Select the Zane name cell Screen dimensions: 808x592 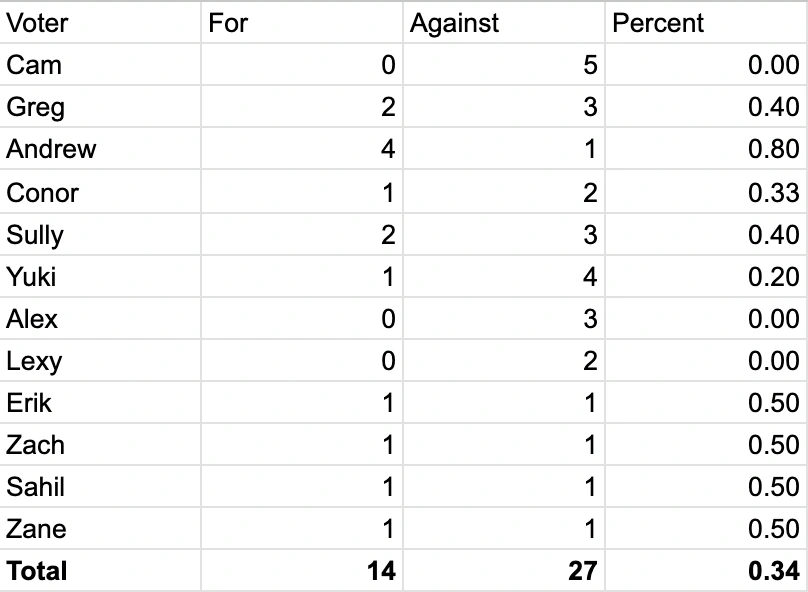100,529
